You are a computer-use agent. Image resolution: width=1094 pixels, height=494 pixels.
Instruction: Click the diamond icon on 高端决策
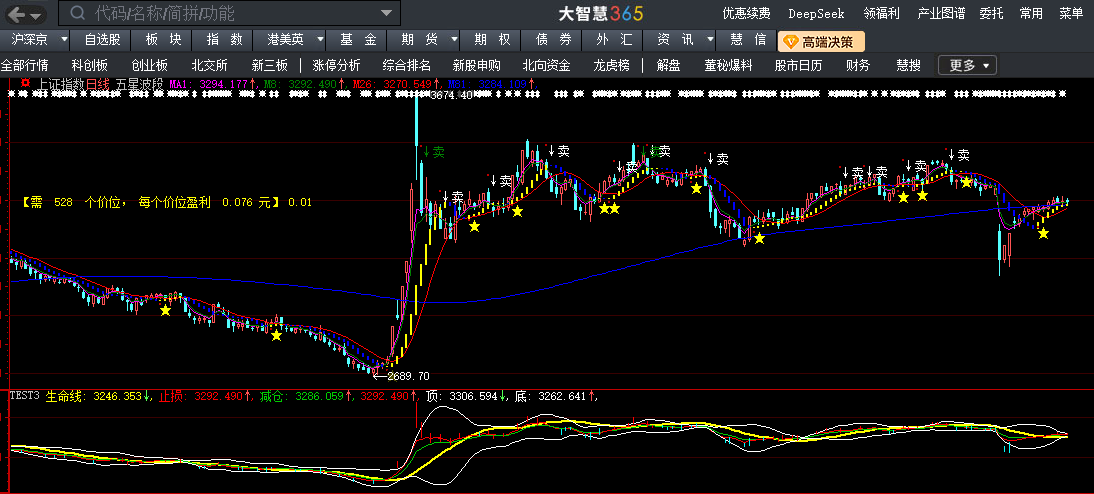(790, 42)
